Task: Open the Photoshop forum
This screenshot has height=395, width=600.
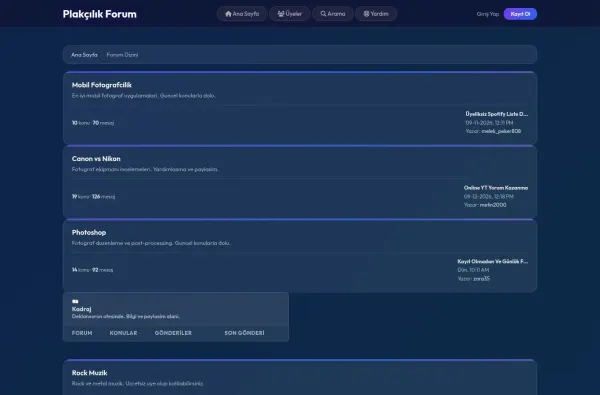Action: pyautogui.click(x=89, y=232)
